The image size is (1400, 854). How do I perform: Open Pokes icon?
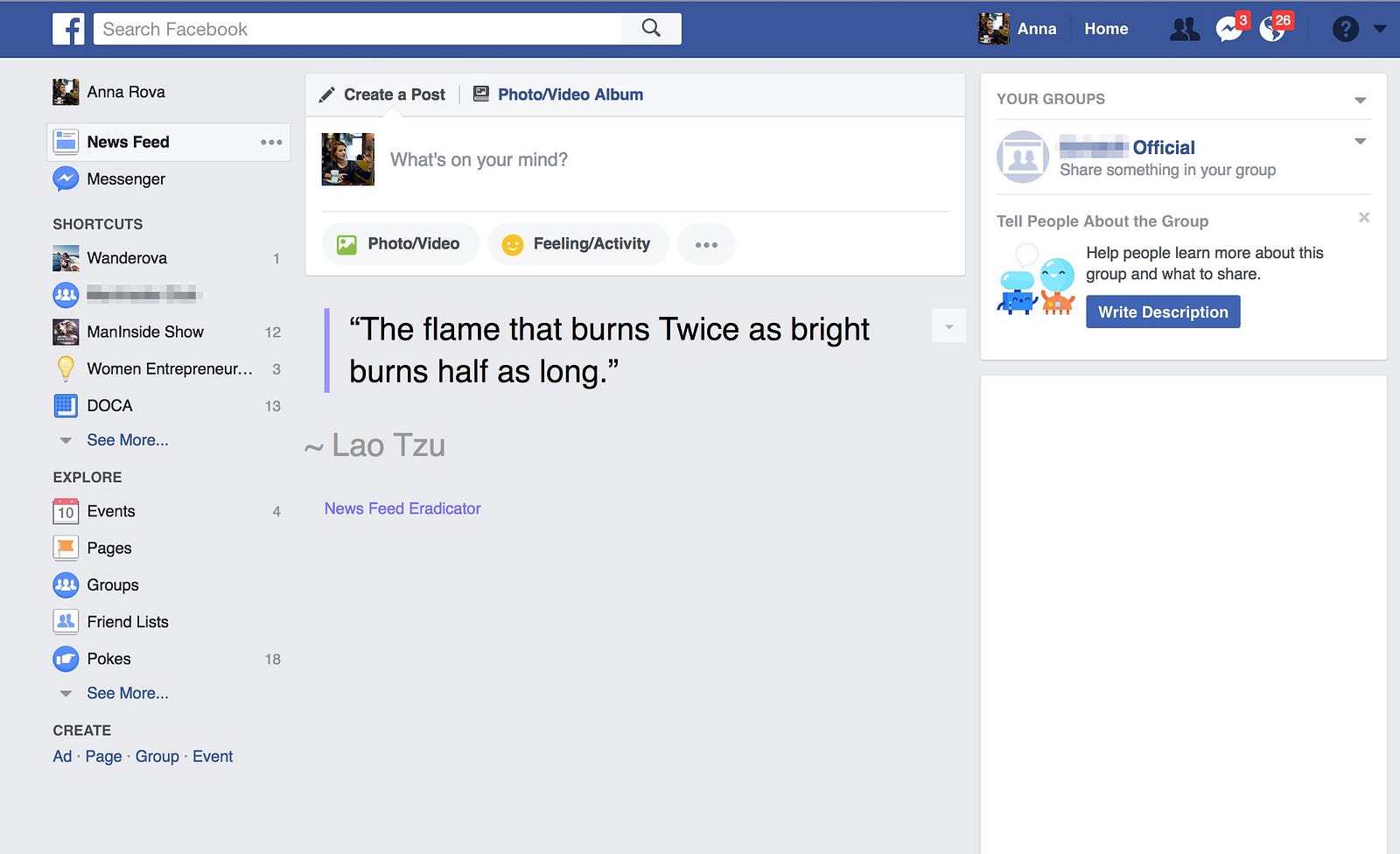point(66,659)
